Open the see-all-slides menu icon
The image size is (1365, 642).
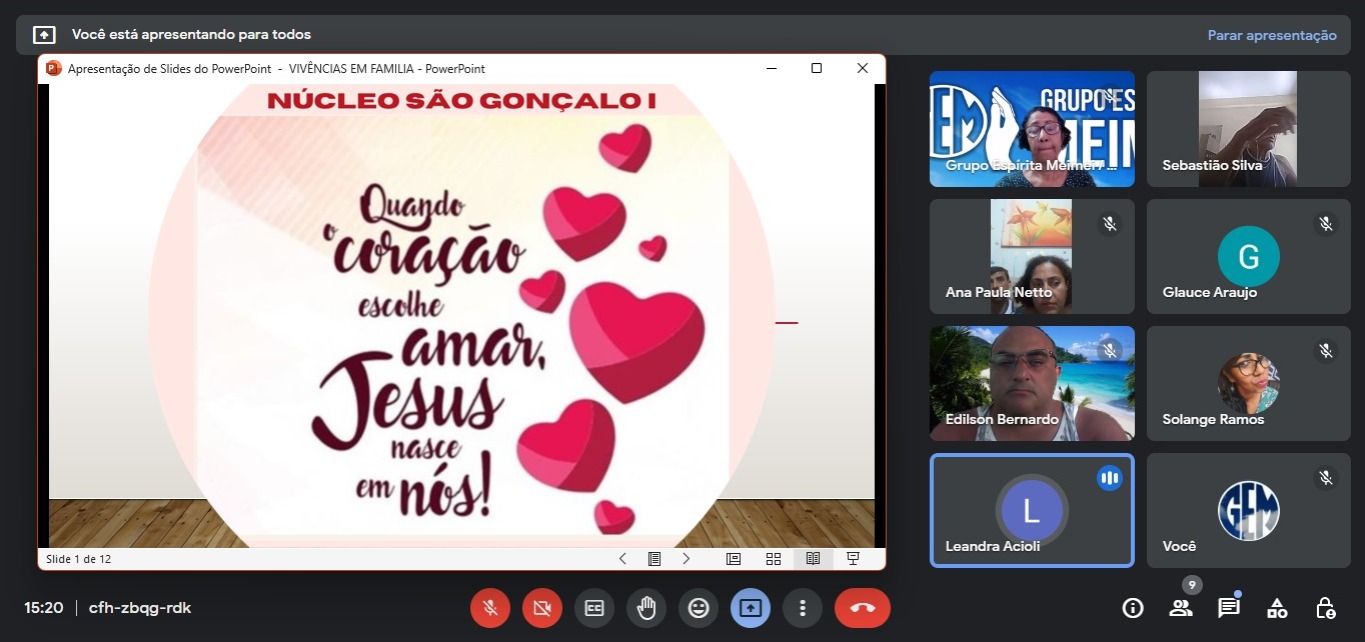(654, 559)
